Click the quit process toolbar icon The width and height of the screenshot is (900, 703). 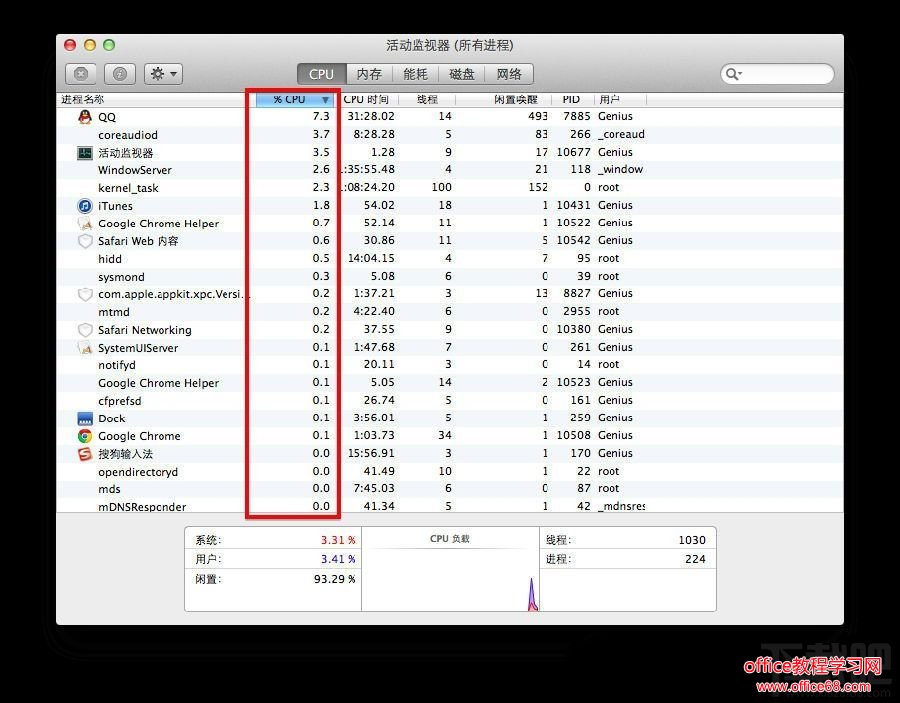point(82,73)
